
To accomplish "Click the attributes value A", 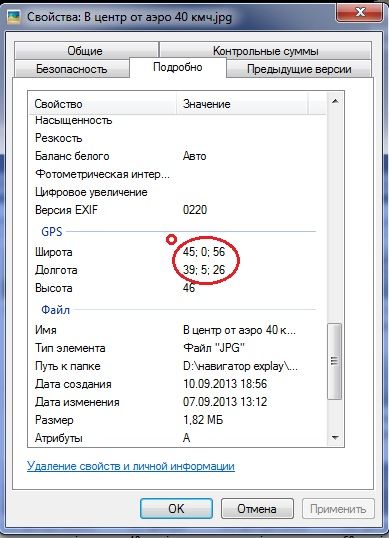I will pyautogui.click(x=187, y=438).
